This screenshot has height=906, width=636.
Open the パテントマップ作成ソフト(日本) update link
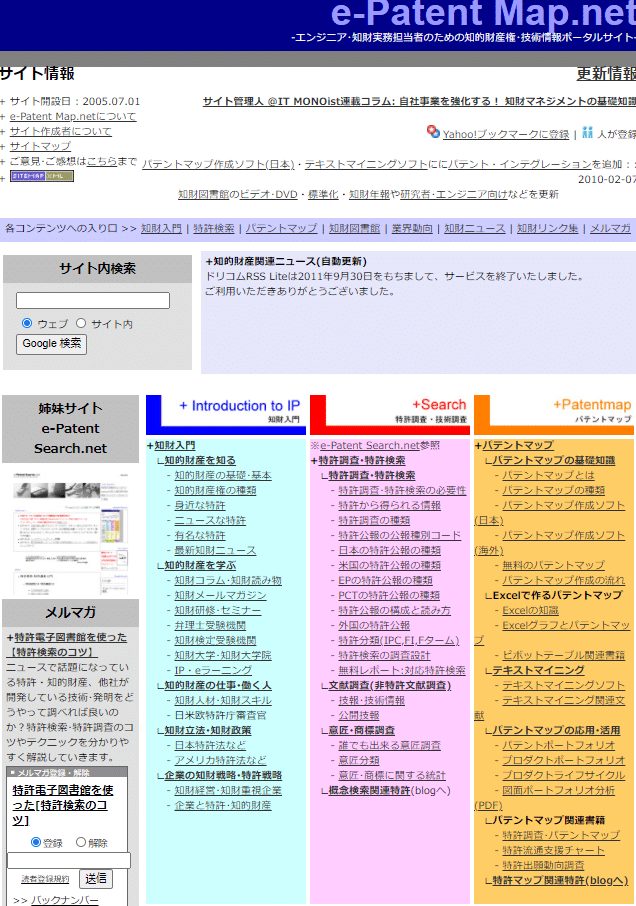tap(218, 164)
